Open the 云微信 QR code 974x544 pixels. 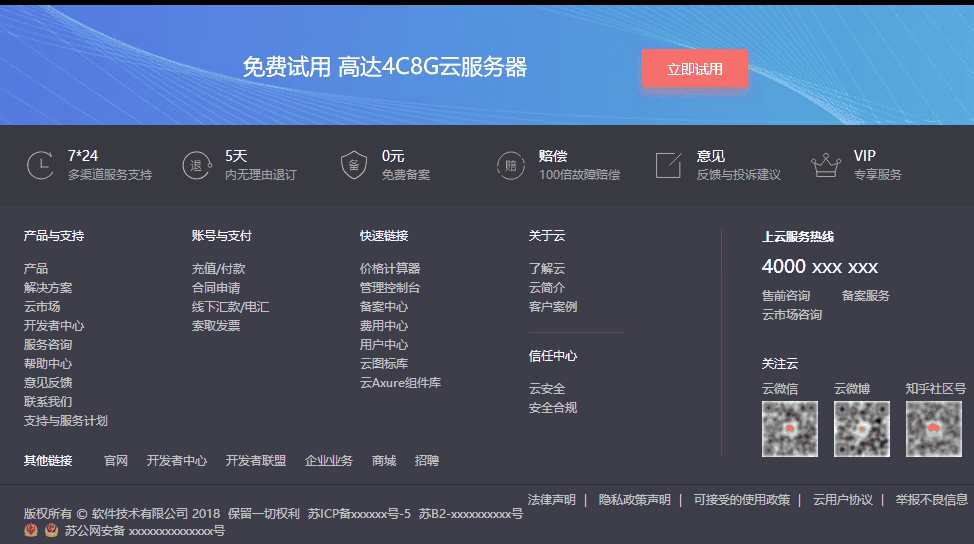coord(790,428)
